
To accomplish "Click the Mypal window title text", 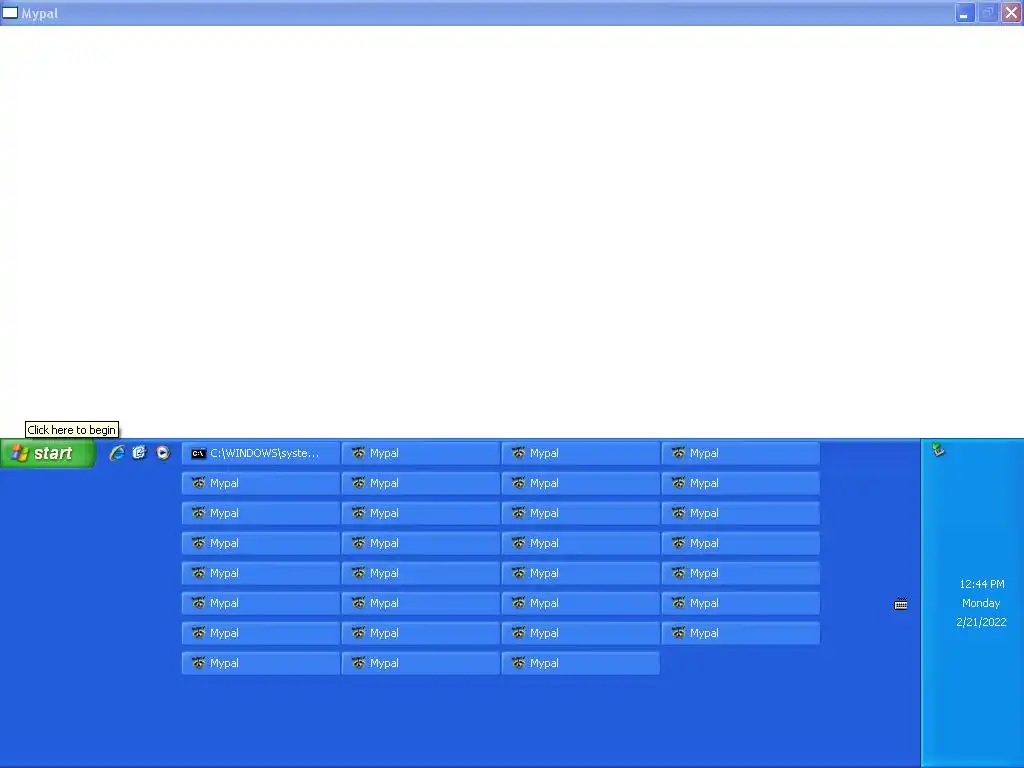I will 40,13.
